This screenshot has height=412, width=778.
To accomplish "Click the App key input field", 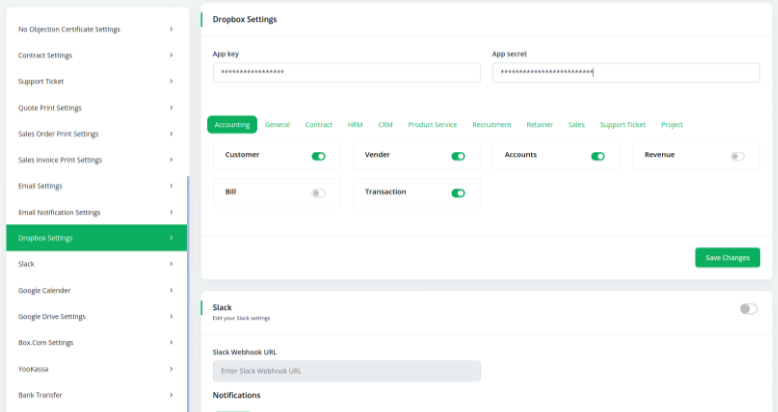I will tap(346, 73).
